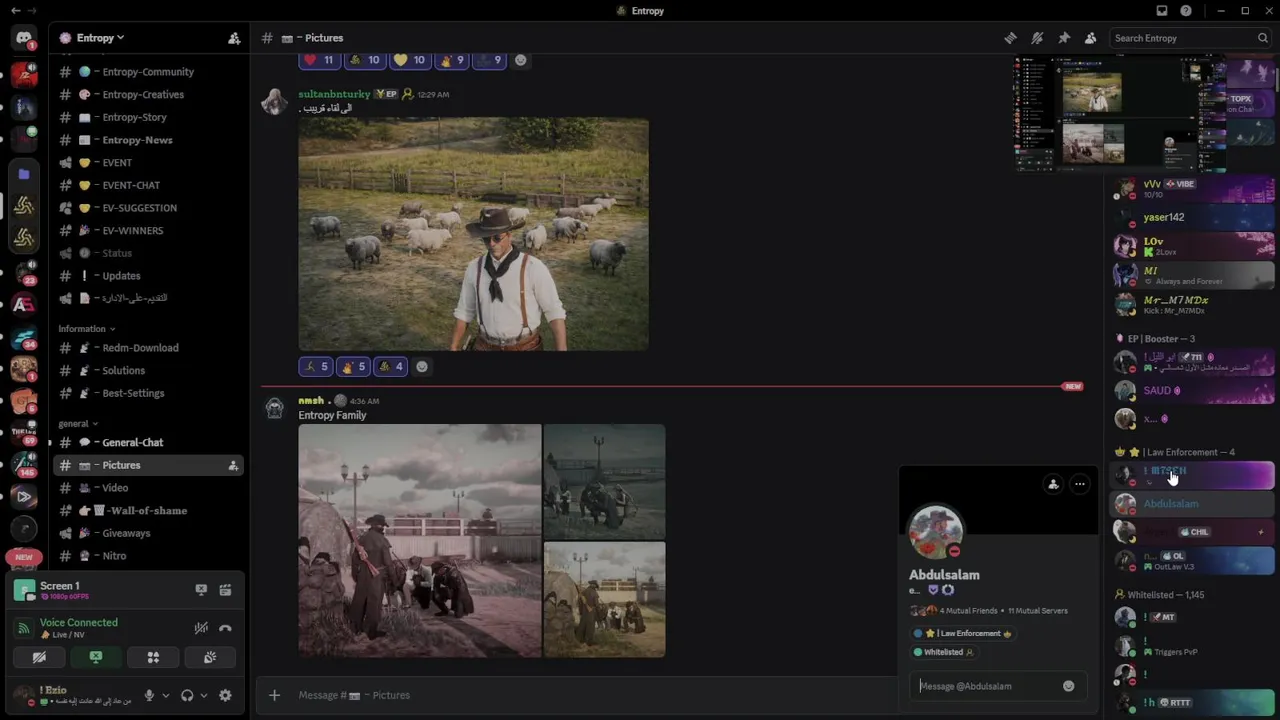This screenshot has height=720, width=1280.
Task: Pick emoji in Abdulsalam message field
Action: coord(1068,686)
